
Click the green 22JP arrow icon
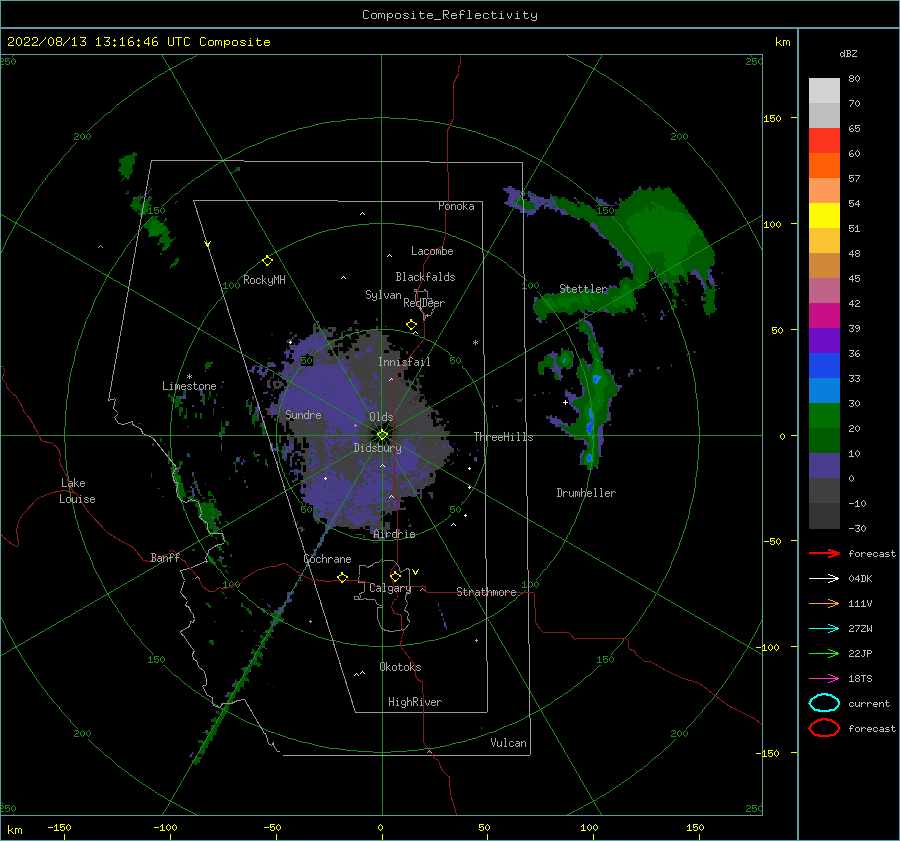click(x=824, y=653)
